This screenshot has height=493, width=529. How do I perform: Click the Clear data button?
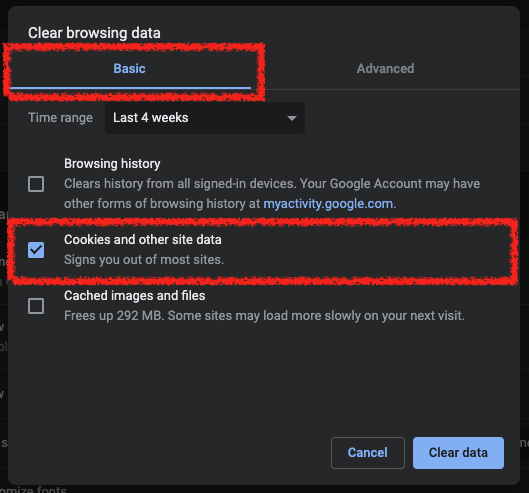click(x=458, y=453)
